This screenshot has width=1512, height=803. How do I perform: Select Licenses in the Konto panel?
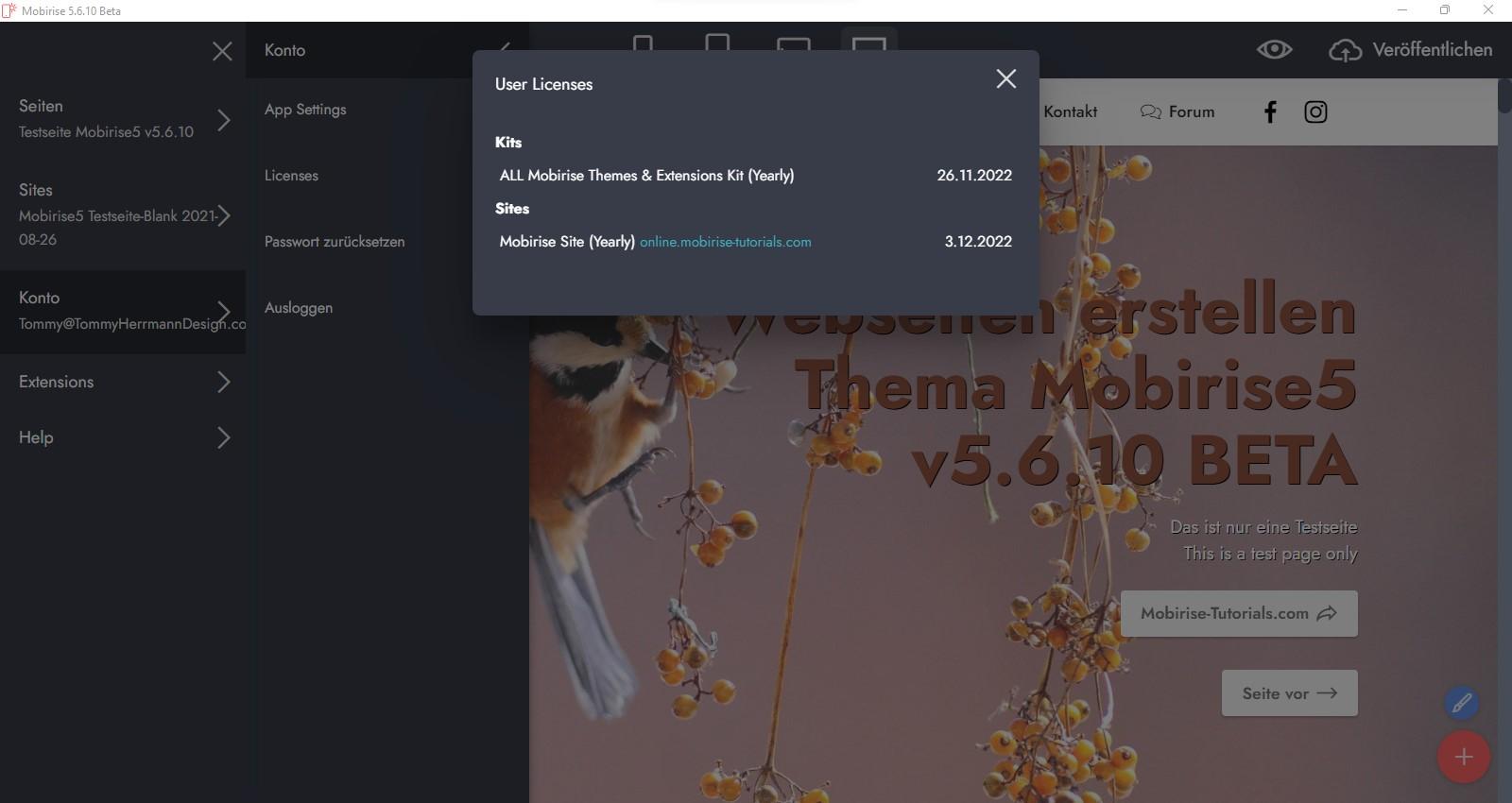tap(291, 176)
